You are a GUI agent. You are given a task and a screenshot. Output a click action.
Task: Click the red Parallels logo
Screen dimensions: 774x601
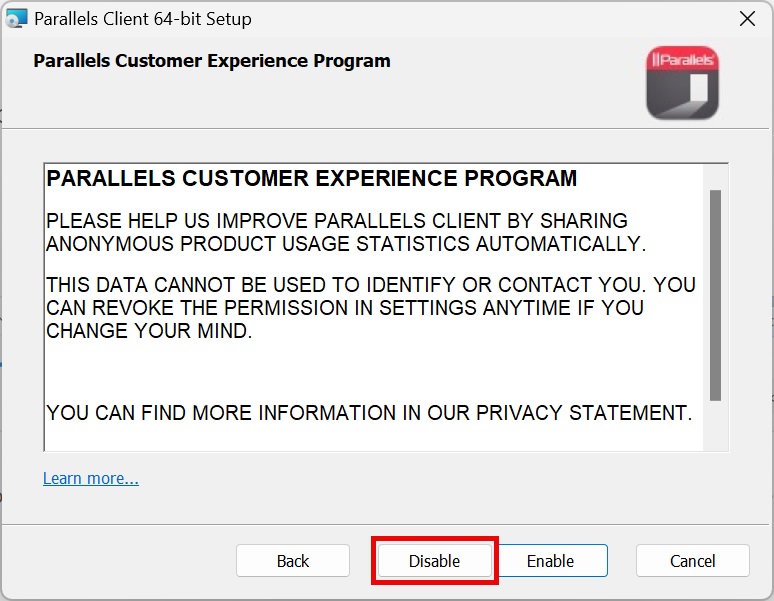tap(682, 82)
